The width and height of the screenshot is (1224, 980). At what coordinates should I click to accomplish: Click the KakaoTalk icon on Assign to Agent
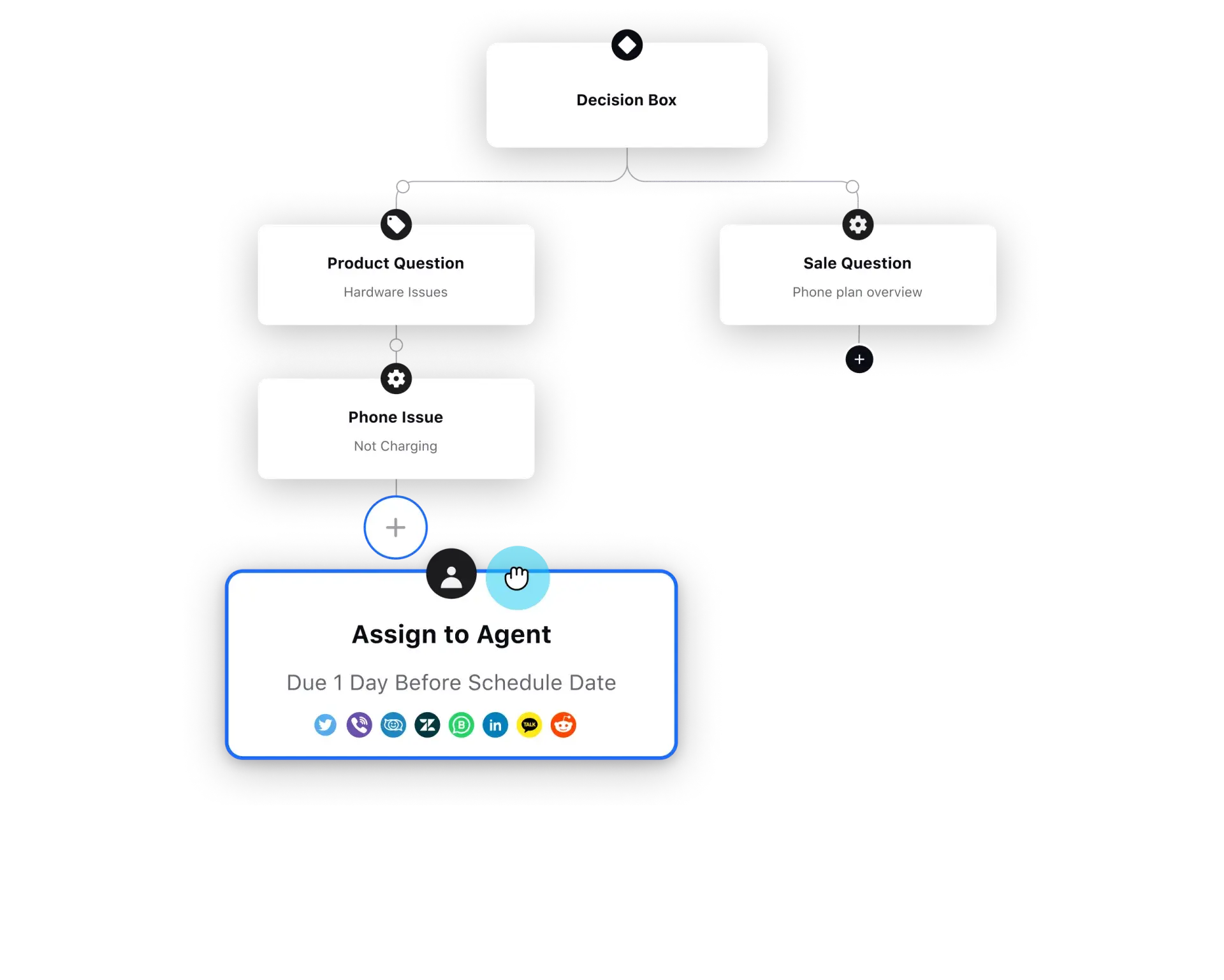[x=528, y=725]
